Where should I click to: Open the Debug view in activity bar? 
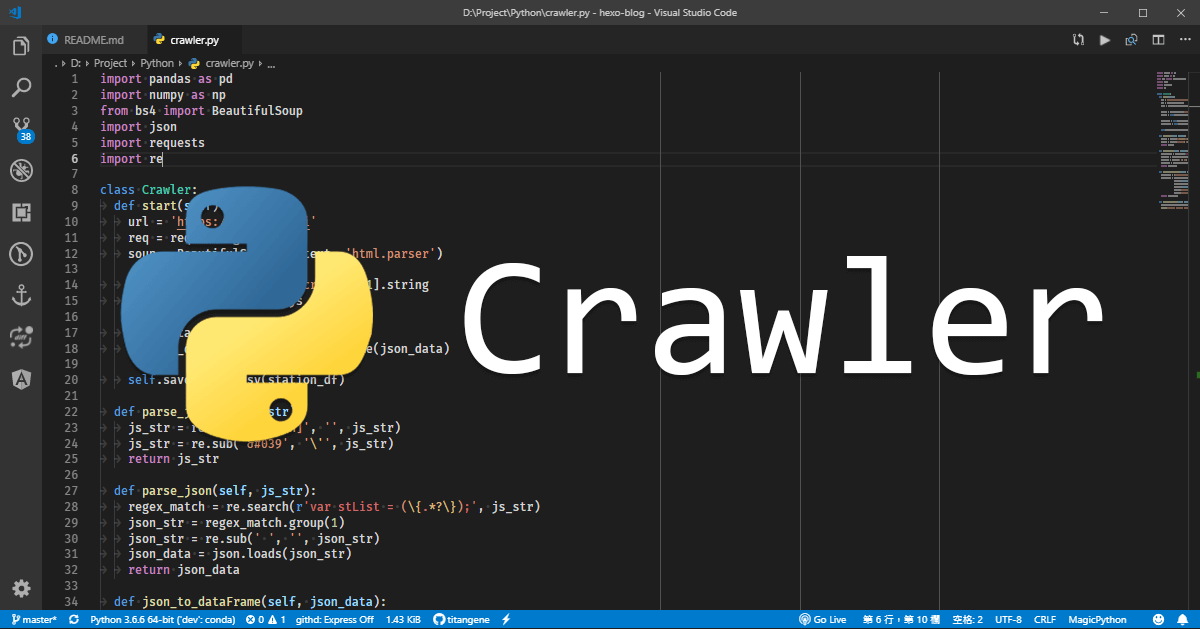coord(21,171)
